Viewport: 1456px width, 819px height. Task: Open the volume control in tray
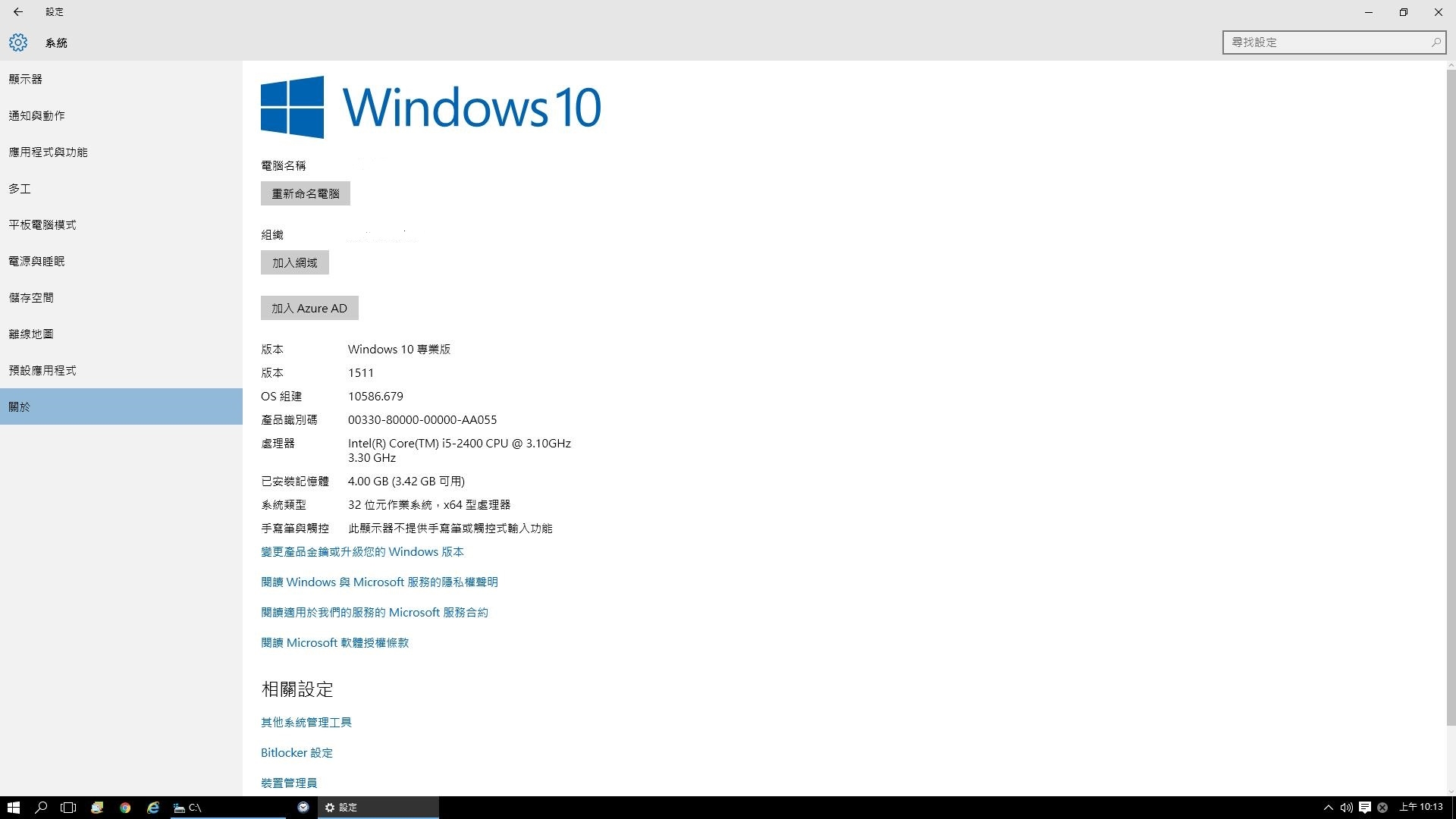point(1346,808)
